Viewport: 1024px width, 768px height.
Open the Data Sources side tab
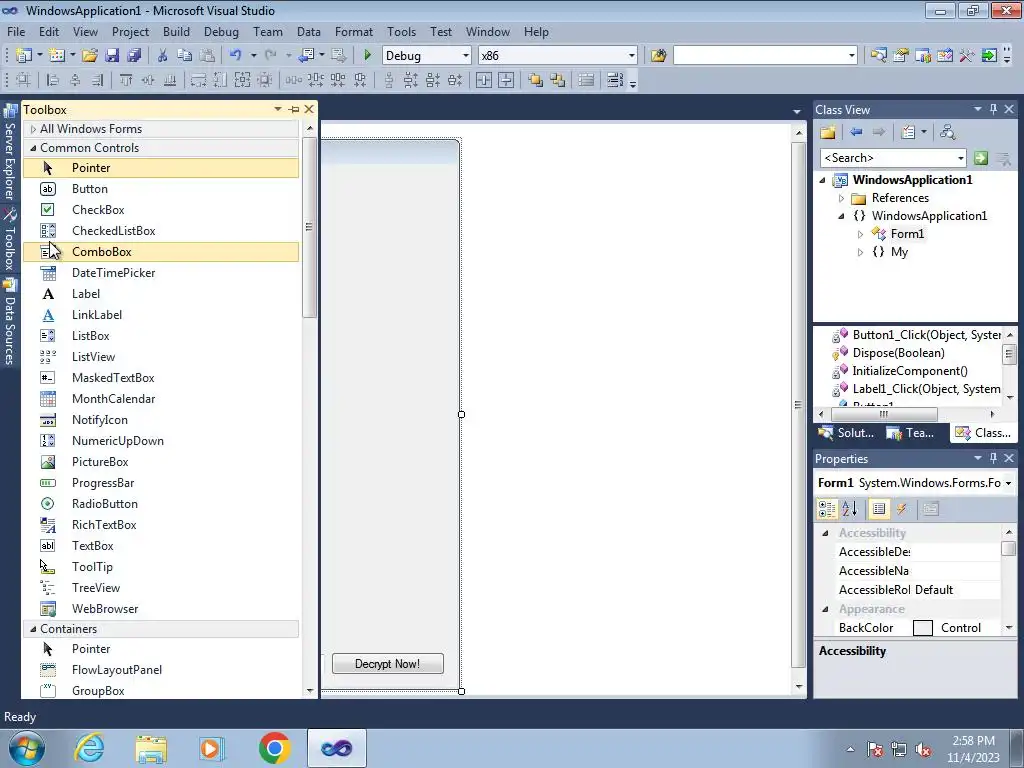(10, 322)
